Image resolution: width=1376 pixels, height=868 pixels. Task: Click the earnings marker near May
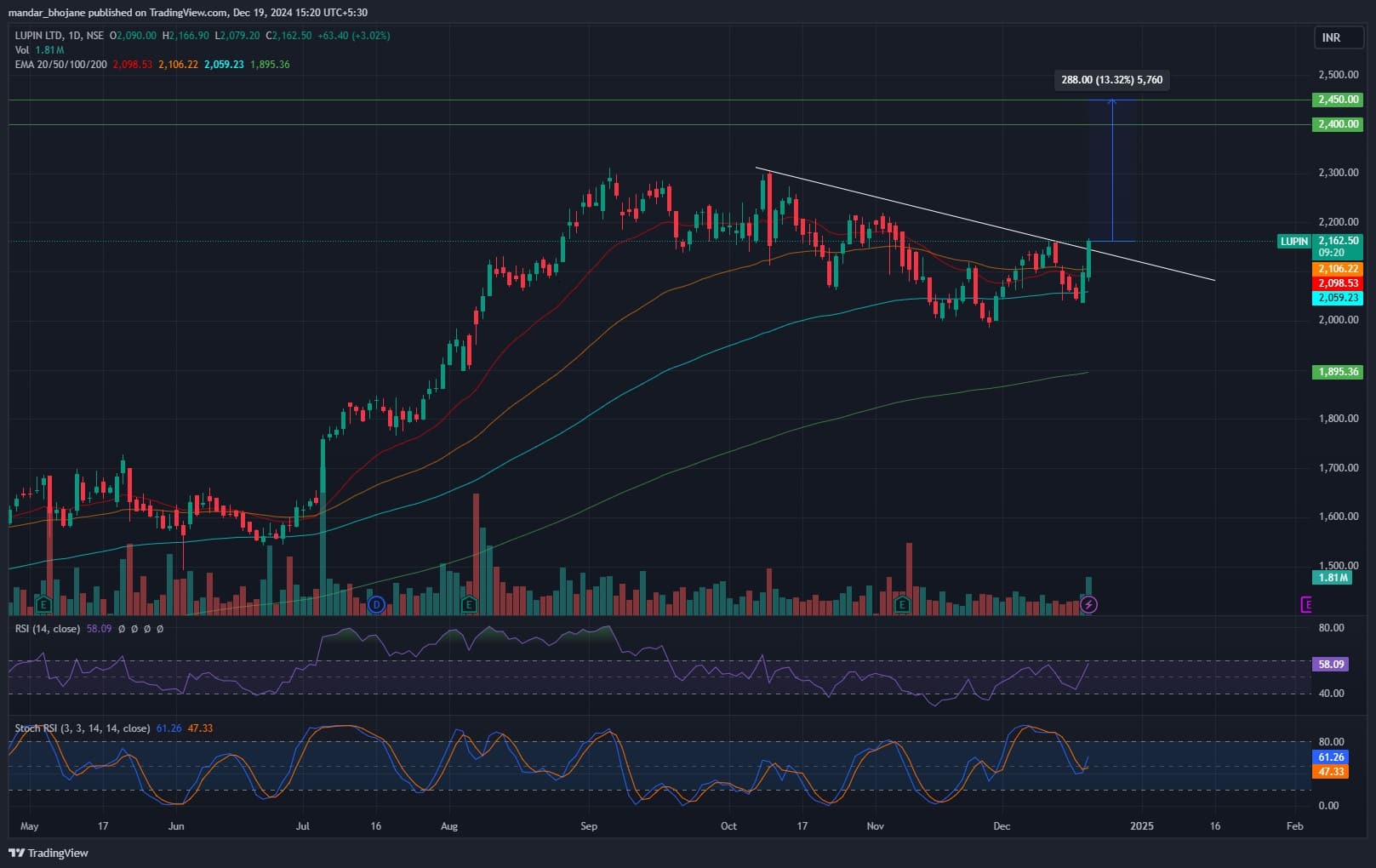click(43, 605)
